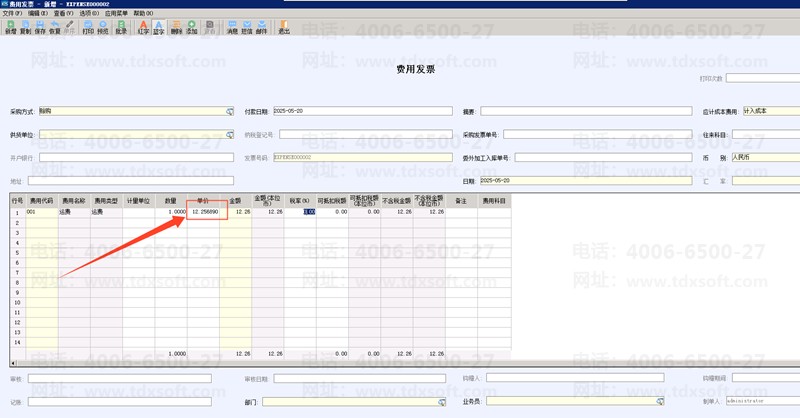Screen dimensions: 800x418
Task: Print using the 打印 toolbar icon
Action: click(88, 28)
